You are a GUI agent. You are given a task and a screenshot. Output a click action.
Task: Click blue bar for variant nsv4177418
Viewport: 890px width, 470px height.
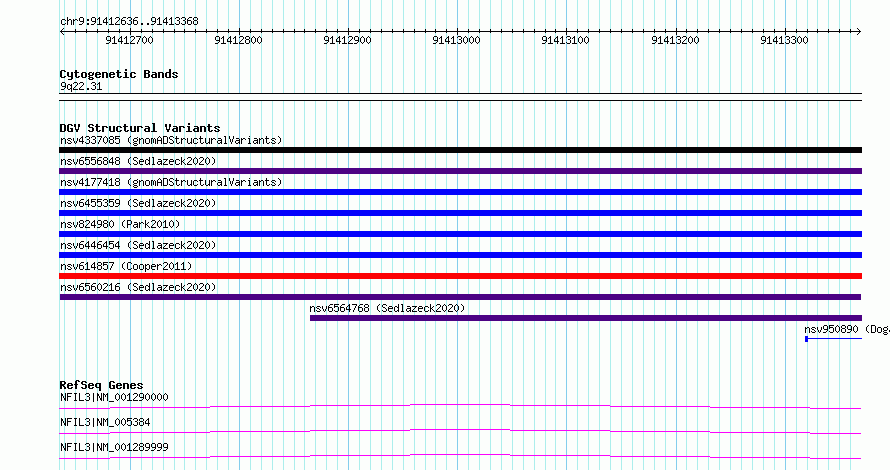point(460,192)
